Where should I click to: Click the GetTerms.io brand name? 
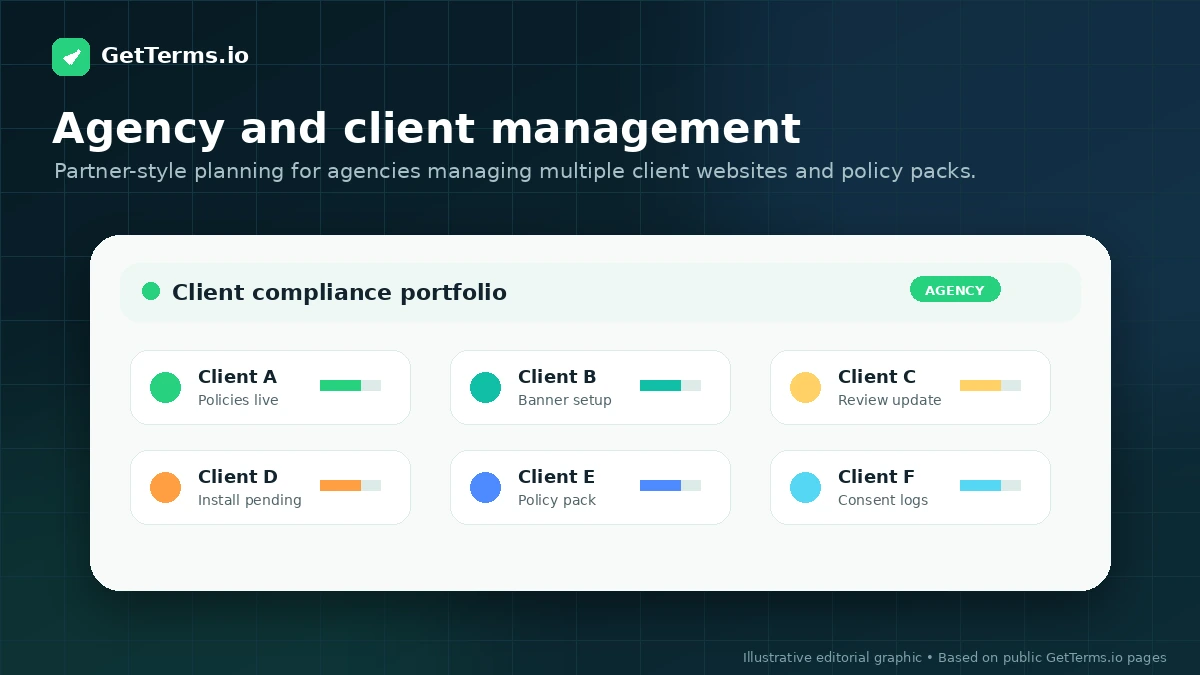pyautogui.click(x=175, y=56)
